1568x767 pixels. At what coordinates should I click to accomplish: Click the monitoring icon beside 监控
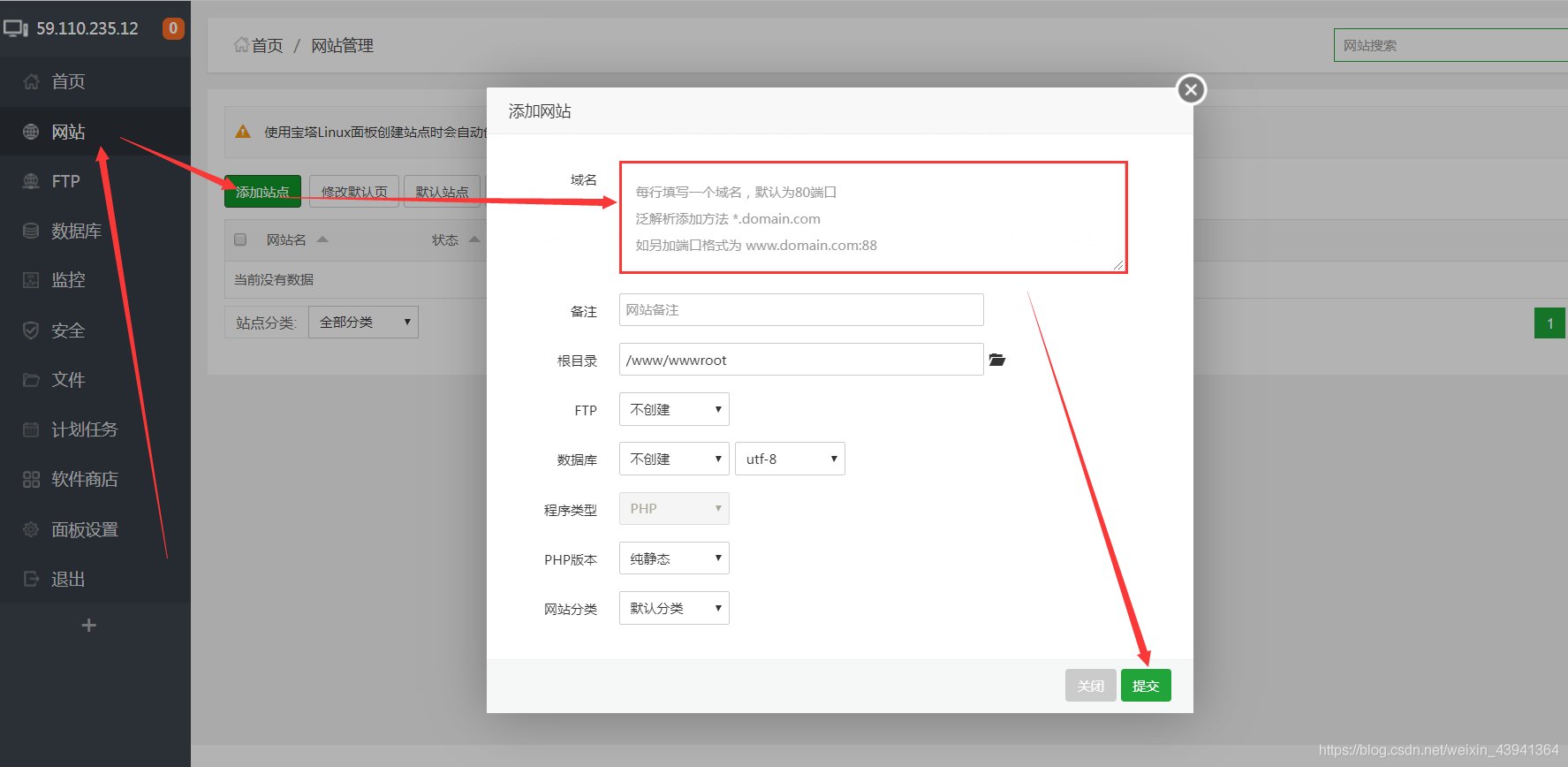(31, 280)
